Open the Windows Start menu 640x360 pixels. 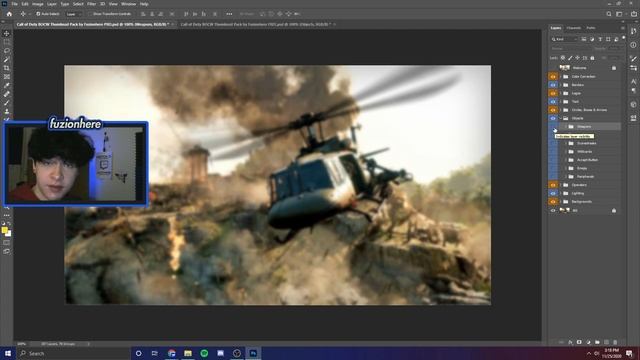(8, 353)
